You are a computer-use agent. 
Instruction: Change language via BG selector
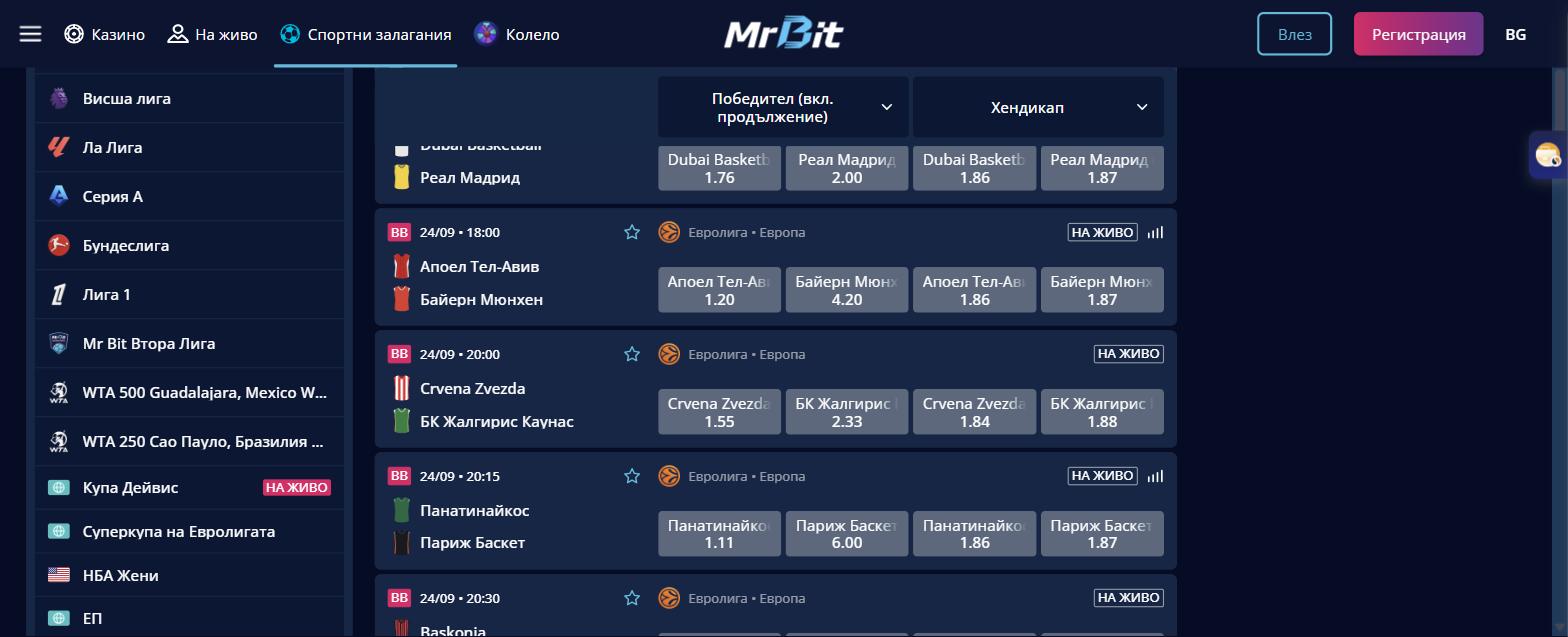(1515, 34)
